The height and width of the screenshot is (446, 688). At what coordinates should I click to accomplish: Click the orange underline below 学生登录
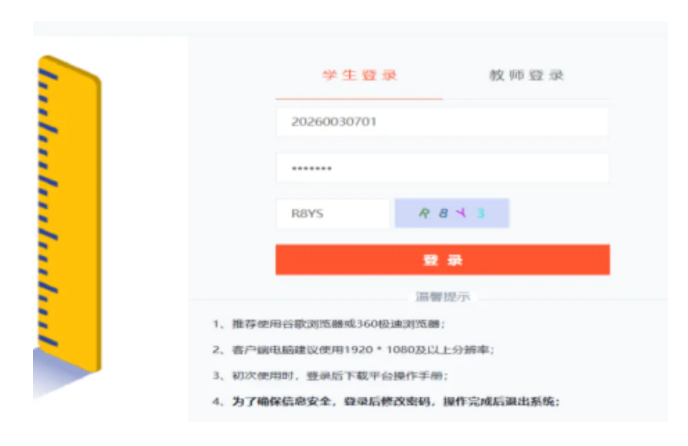359,99
